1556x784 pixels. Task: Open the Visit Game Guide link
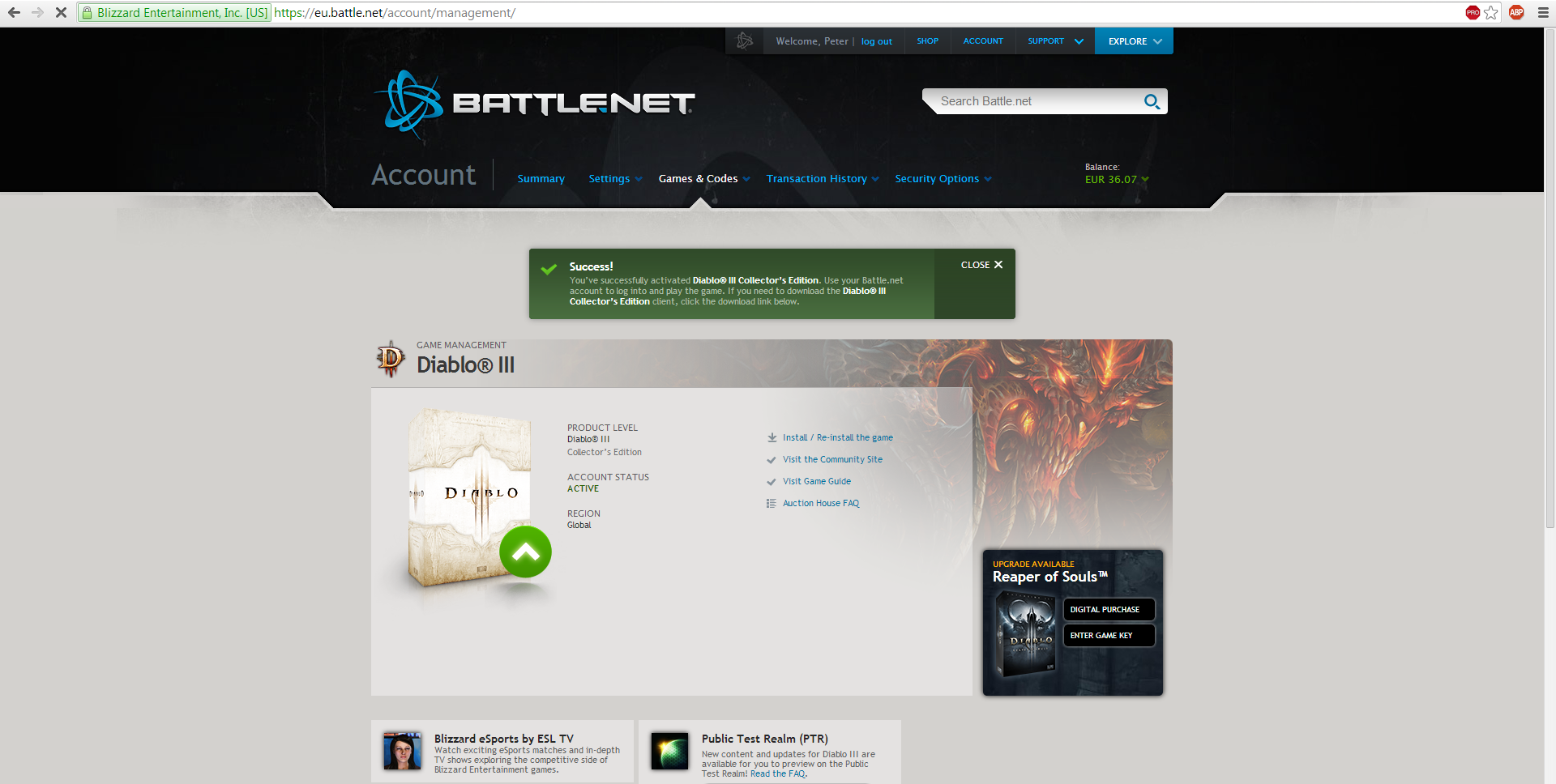pos(817,481)
